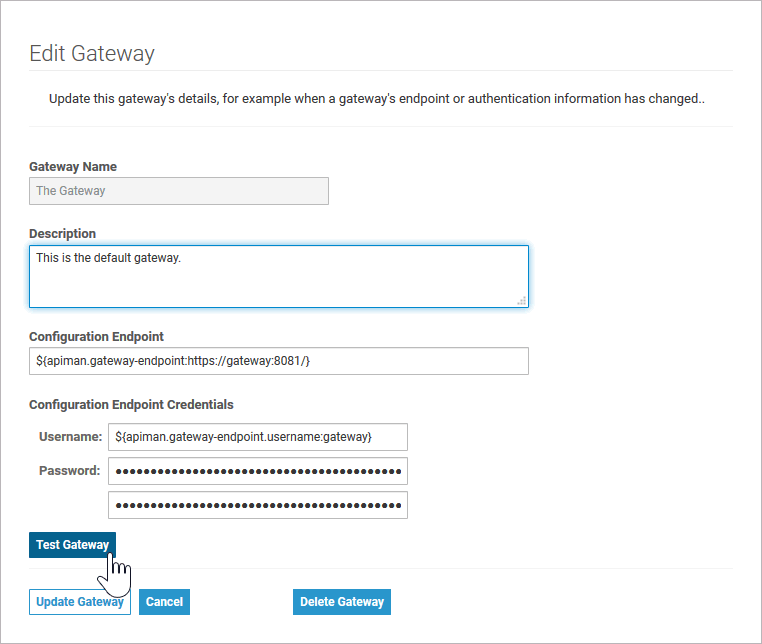The height and width of the screenshot is (644, 762).
Task: Click into the Configuration Endpoint field
Action: click(278, 361)
